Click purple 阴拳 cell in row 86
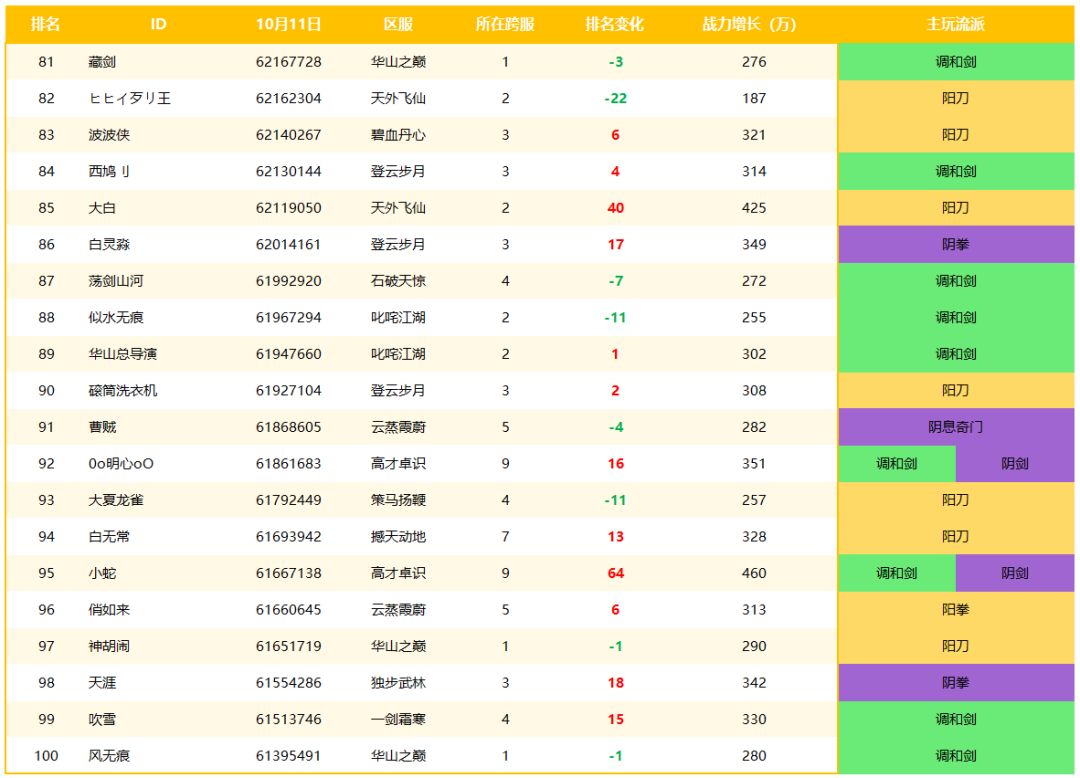 [x=956, y=244]
